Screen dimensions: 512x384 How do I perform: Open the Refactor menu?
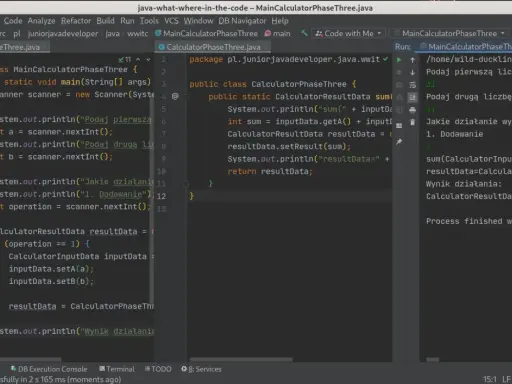tap(76, 21)
